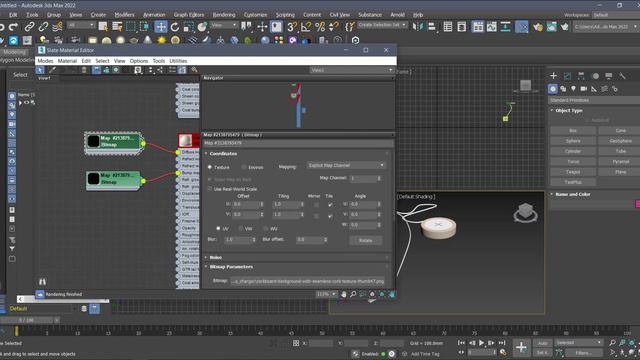
Task: Zoom magnifier icon in Slate view navigation
Action: (353, 294)
